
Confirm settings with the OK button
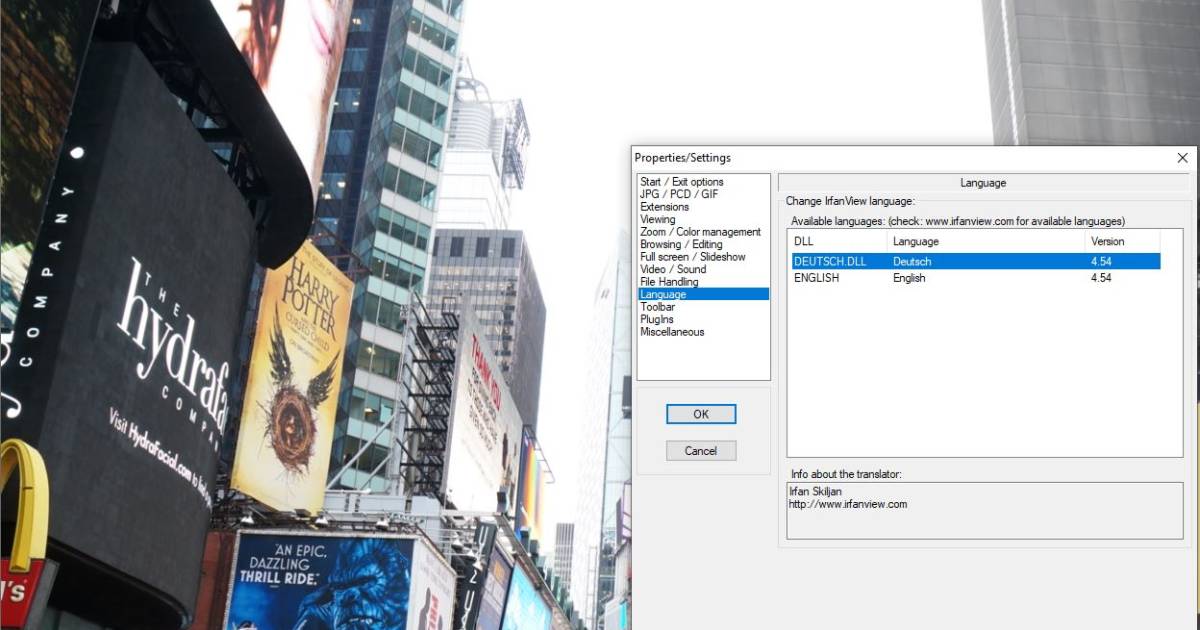tap(701, 414)
